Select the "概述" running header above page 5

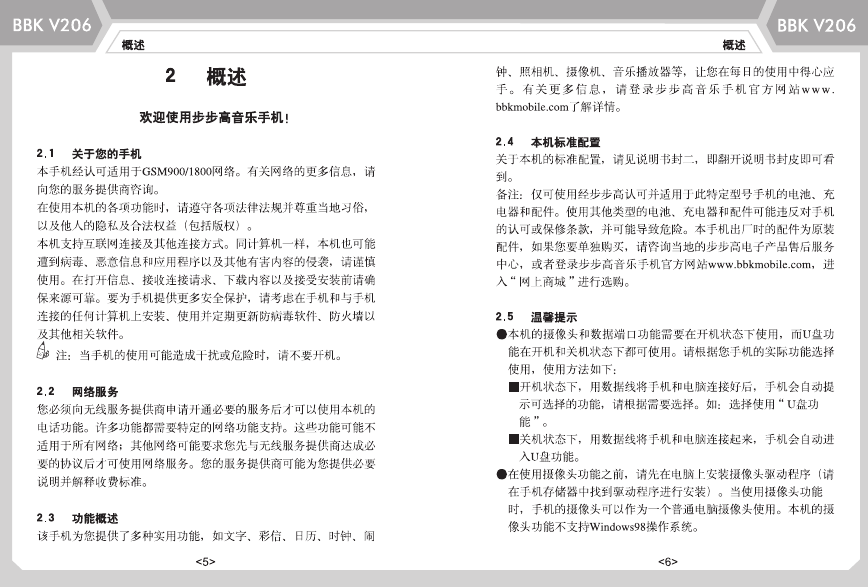tap(133, 45)
